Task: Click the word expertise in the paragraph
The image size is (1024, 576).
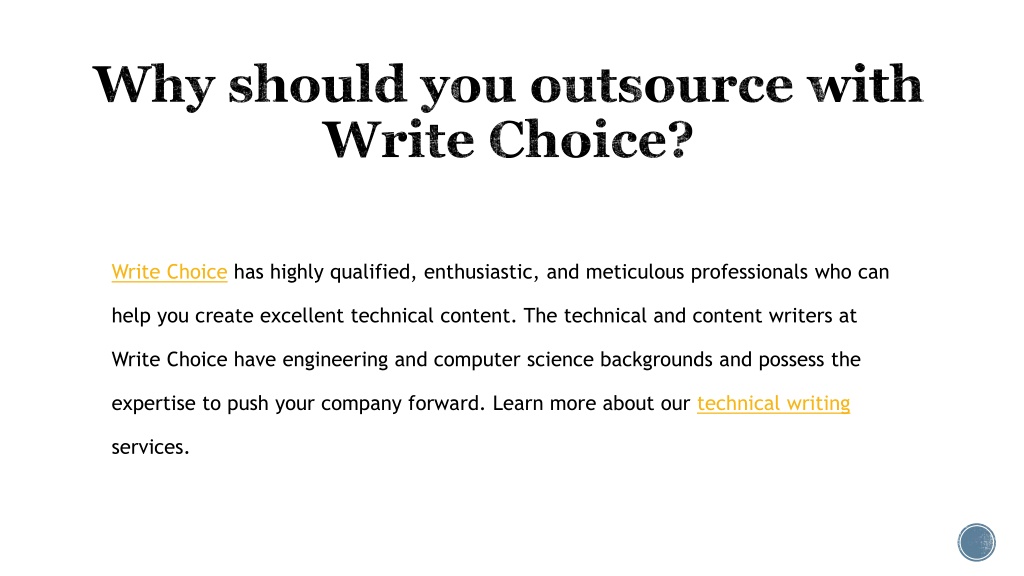Action: point(153,404)
